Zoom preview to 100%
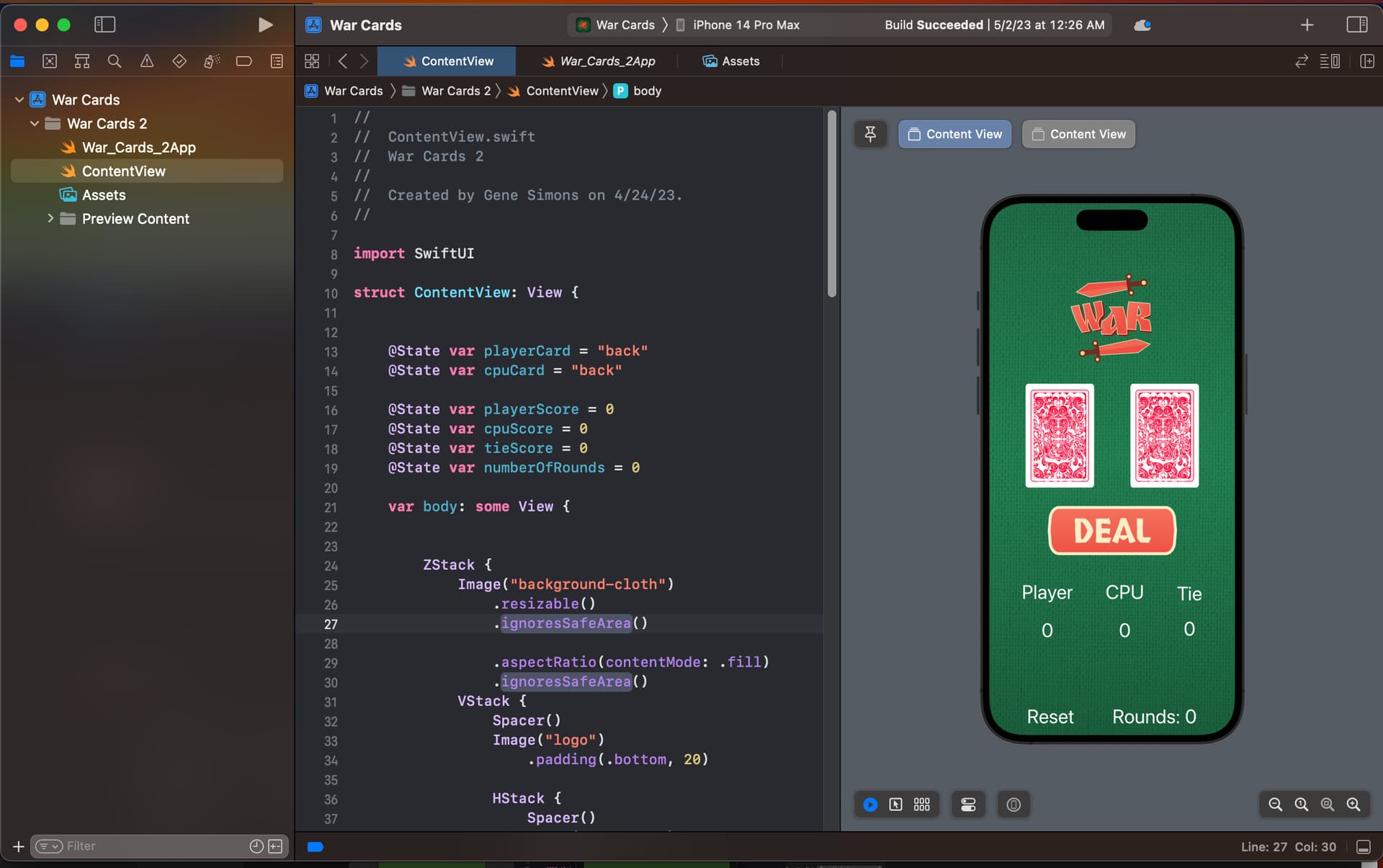This screenshot has height=868, width=1383. pyautogui.click(x=1301, y=805)
